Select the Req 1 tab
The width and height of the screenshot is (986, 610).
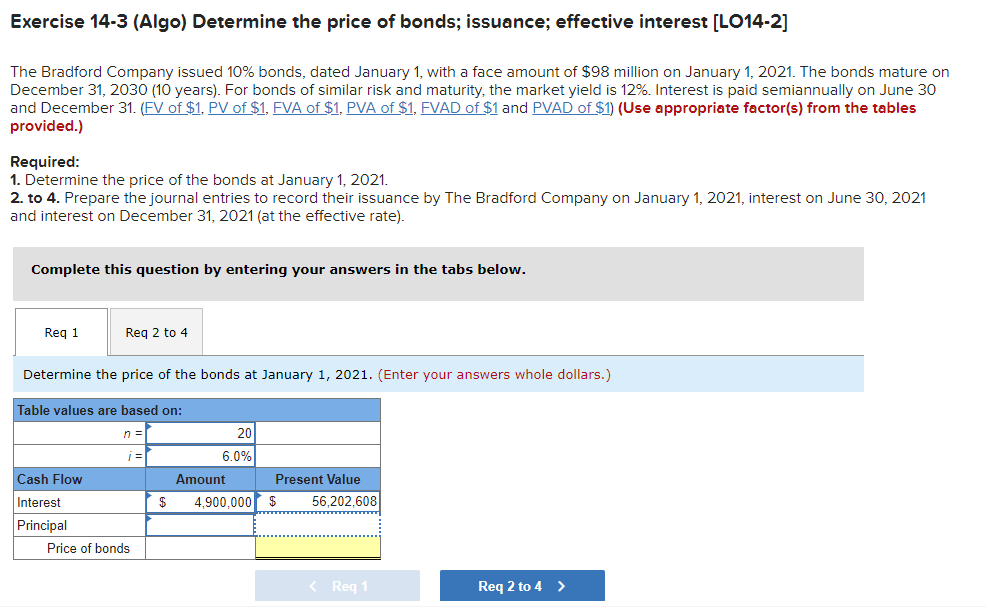61,332
